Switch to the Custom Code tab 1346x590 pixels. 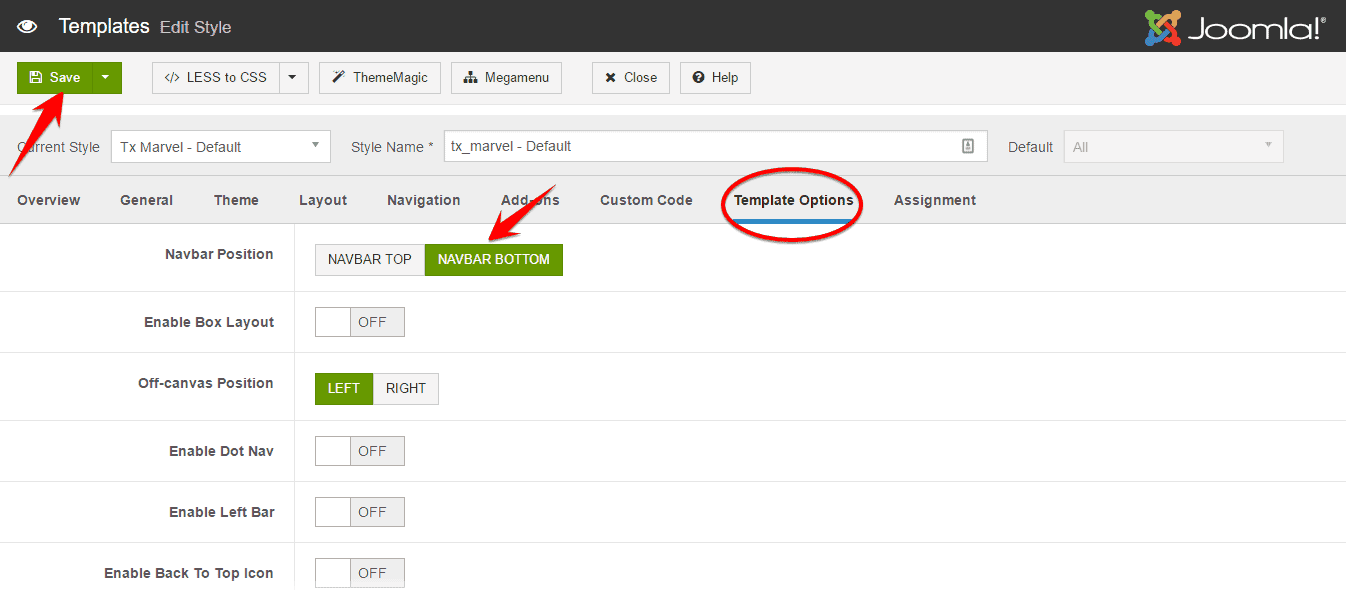coord(646,199)
